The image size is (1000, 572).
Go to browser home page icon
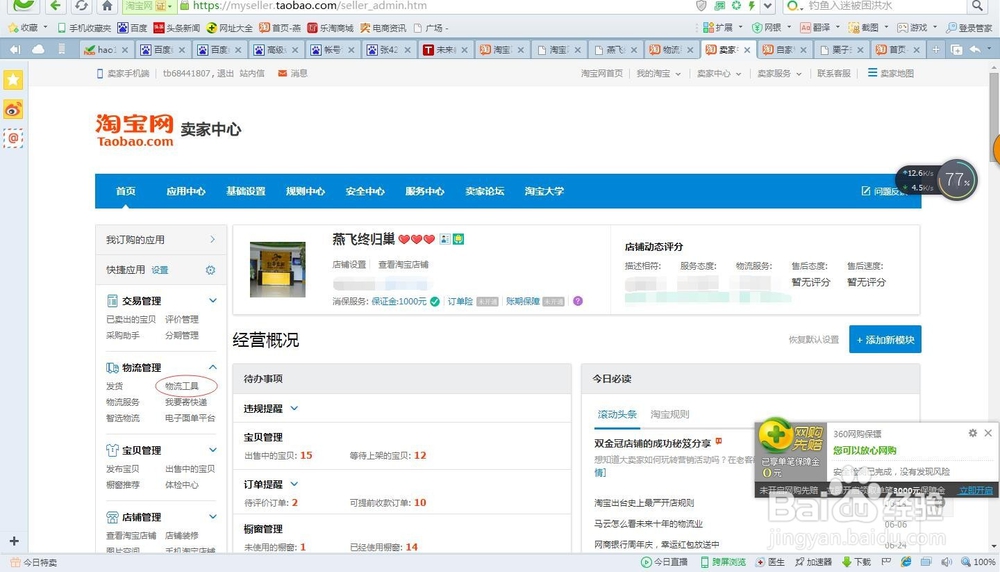pyautogui.click(x=107, y=6)
